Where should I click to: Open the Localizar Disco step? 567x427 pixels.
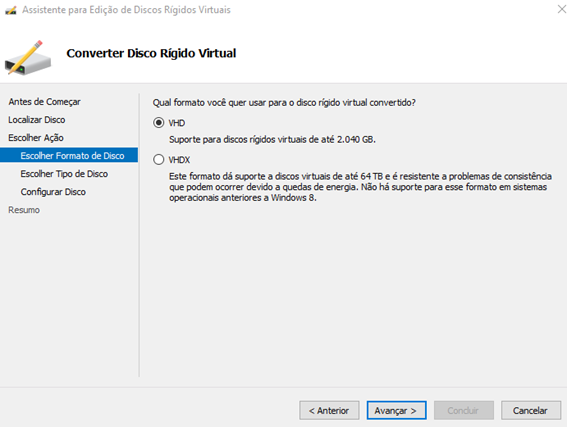(x=37, y=120)
